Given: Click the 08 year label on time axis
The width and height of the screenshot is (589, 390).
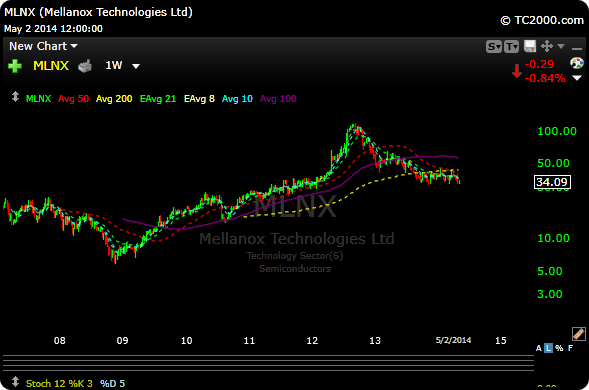Looking at the screenshot, I should click(59, 341).
